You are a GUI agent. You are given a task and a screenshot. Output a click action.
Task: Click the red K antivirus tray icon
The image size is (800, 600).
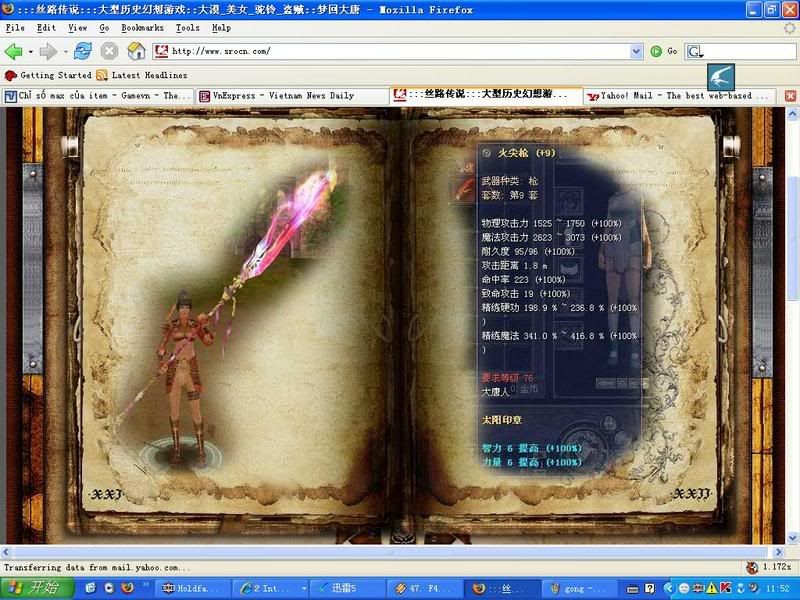tap(725, 589)
